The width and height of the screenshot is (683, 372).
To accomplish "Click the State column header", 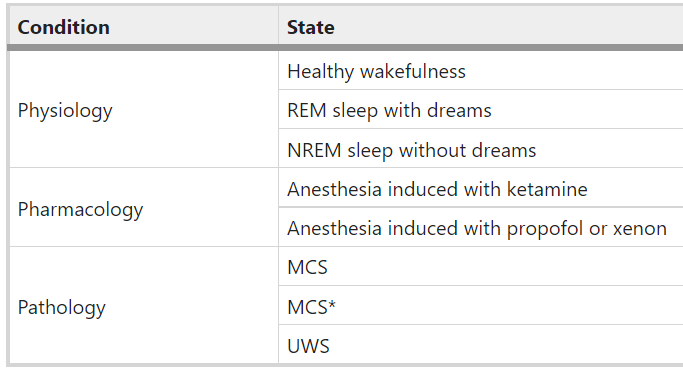I will click(481, 27).
